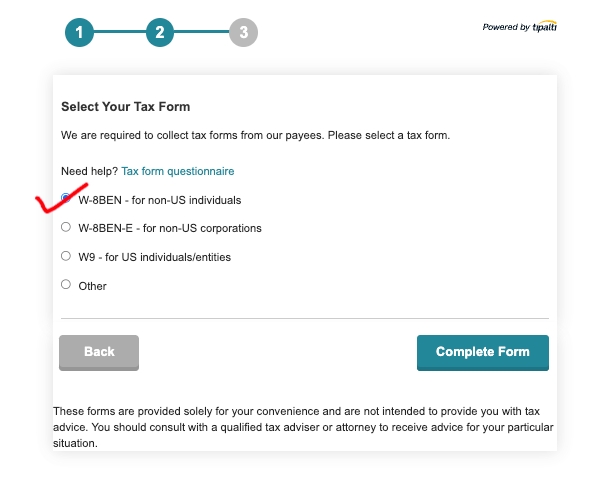Go back with the Back button
The width and height of the screenshot is (603, 480).
click(99, 353)
